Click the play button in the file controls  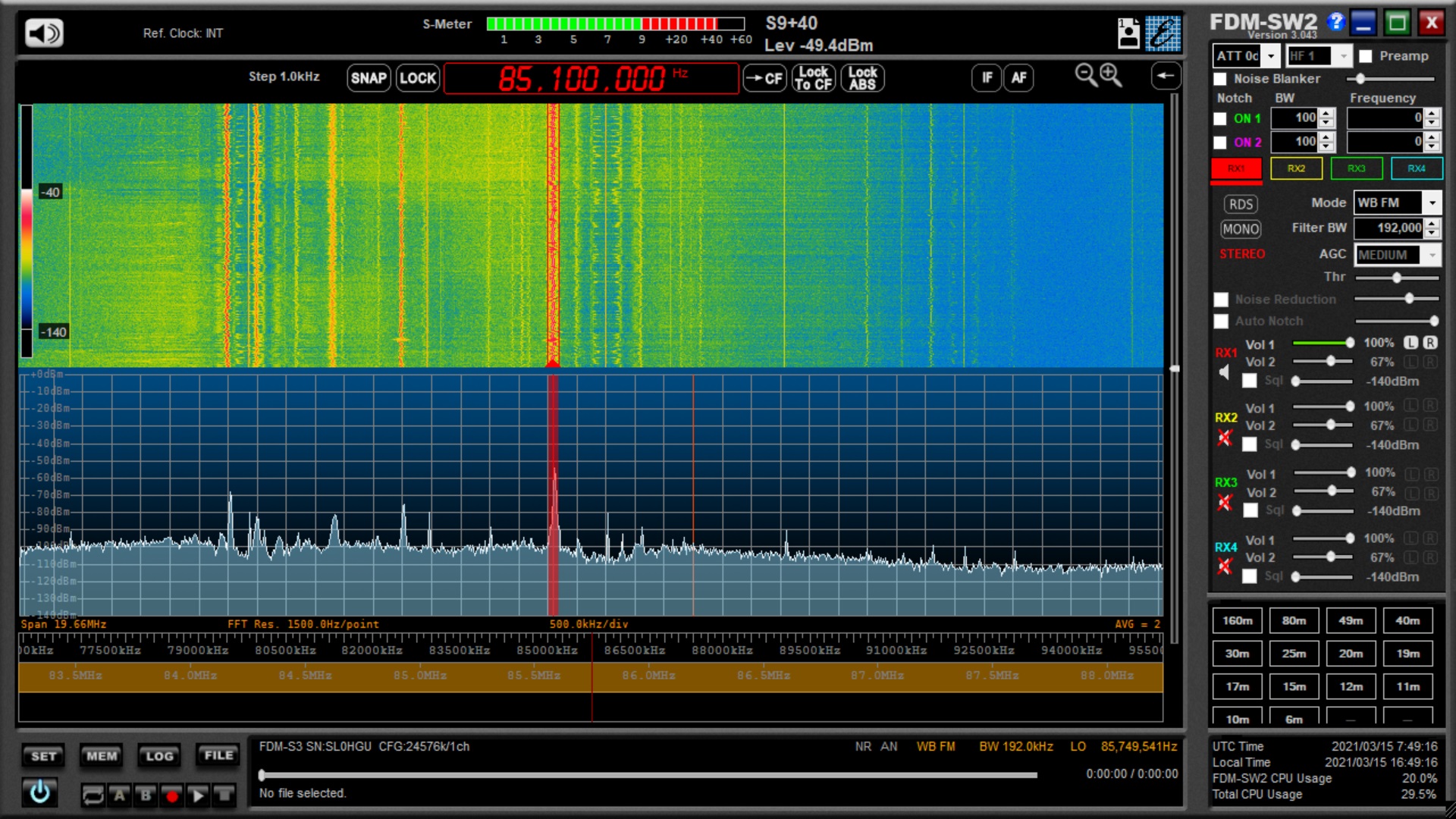(x=198, y=795)
